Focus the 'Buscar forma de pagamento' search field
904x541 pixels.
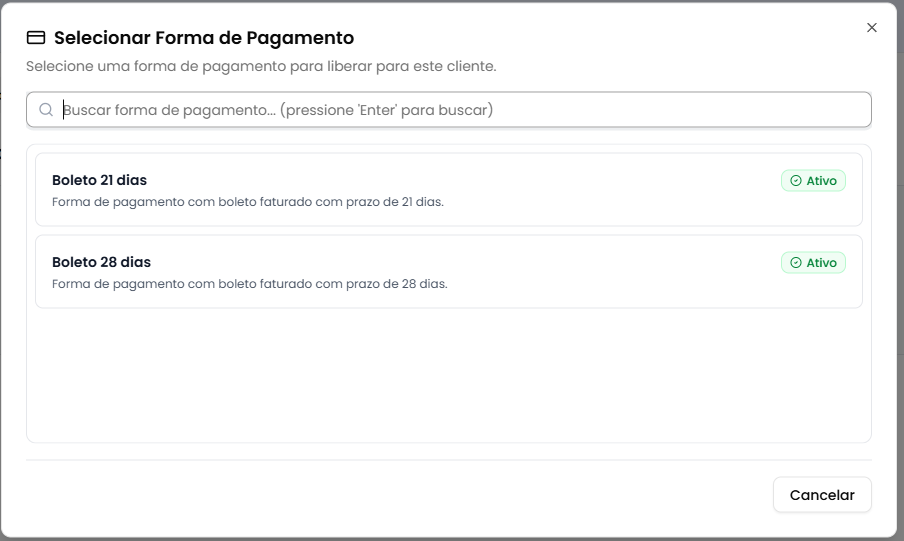[x=450, y=110]
